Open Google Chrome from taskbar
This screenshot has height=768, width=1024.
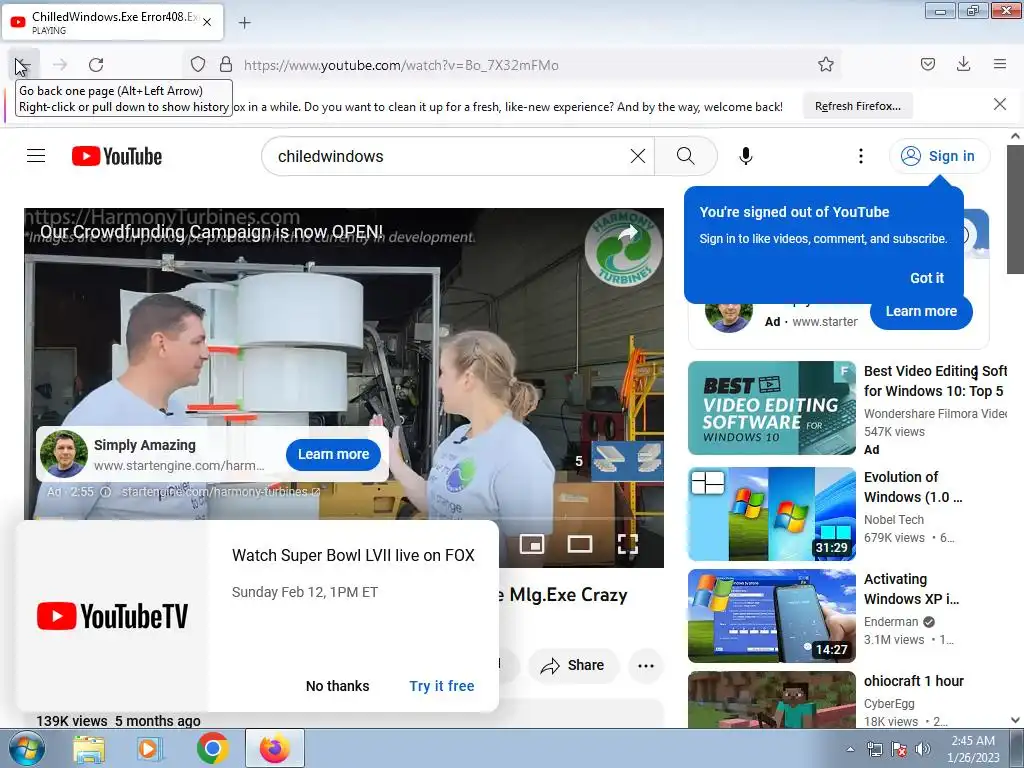click(x=212, y=748)
